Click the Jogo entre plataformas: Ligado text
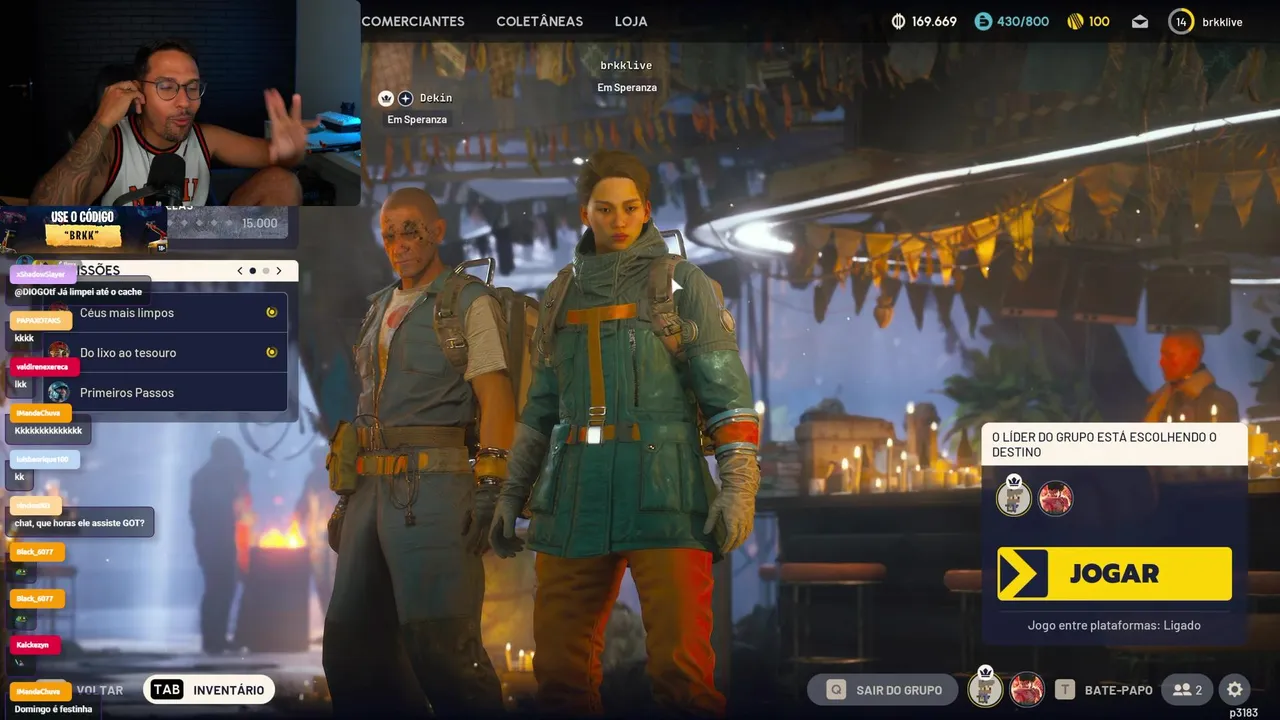 point(1114,625)
